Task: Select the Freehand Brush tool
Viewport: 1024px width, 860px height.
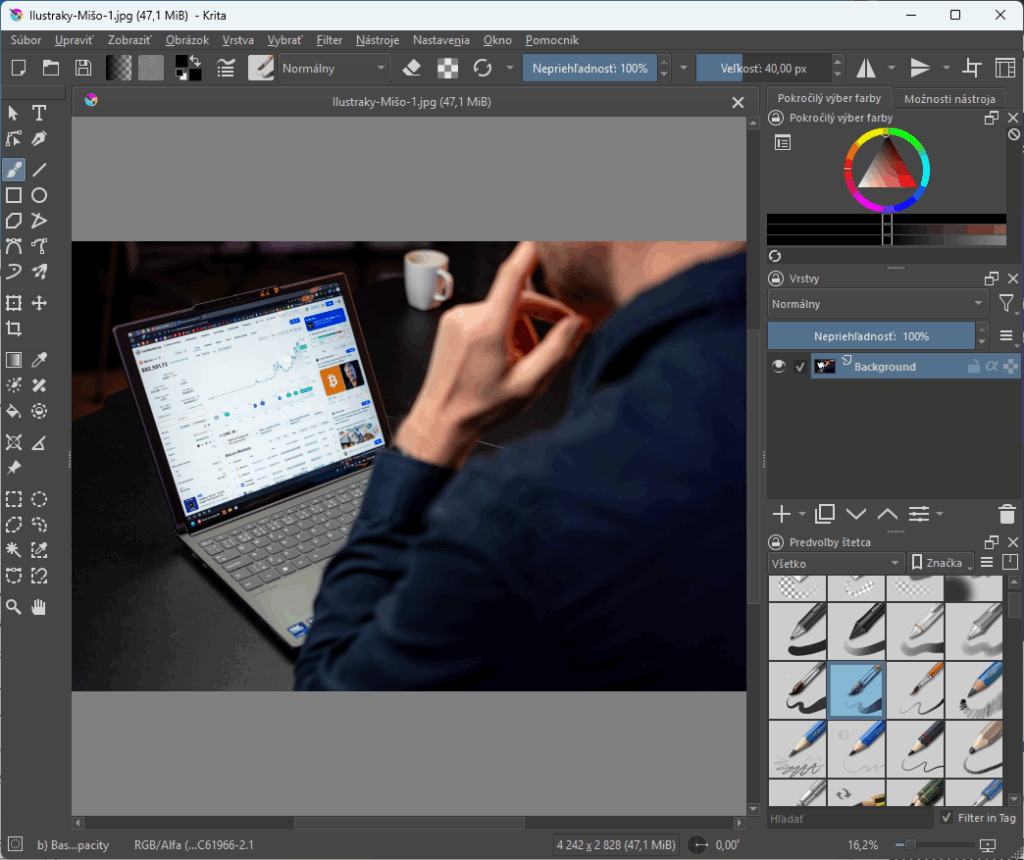Action: (x=14, y=170)
